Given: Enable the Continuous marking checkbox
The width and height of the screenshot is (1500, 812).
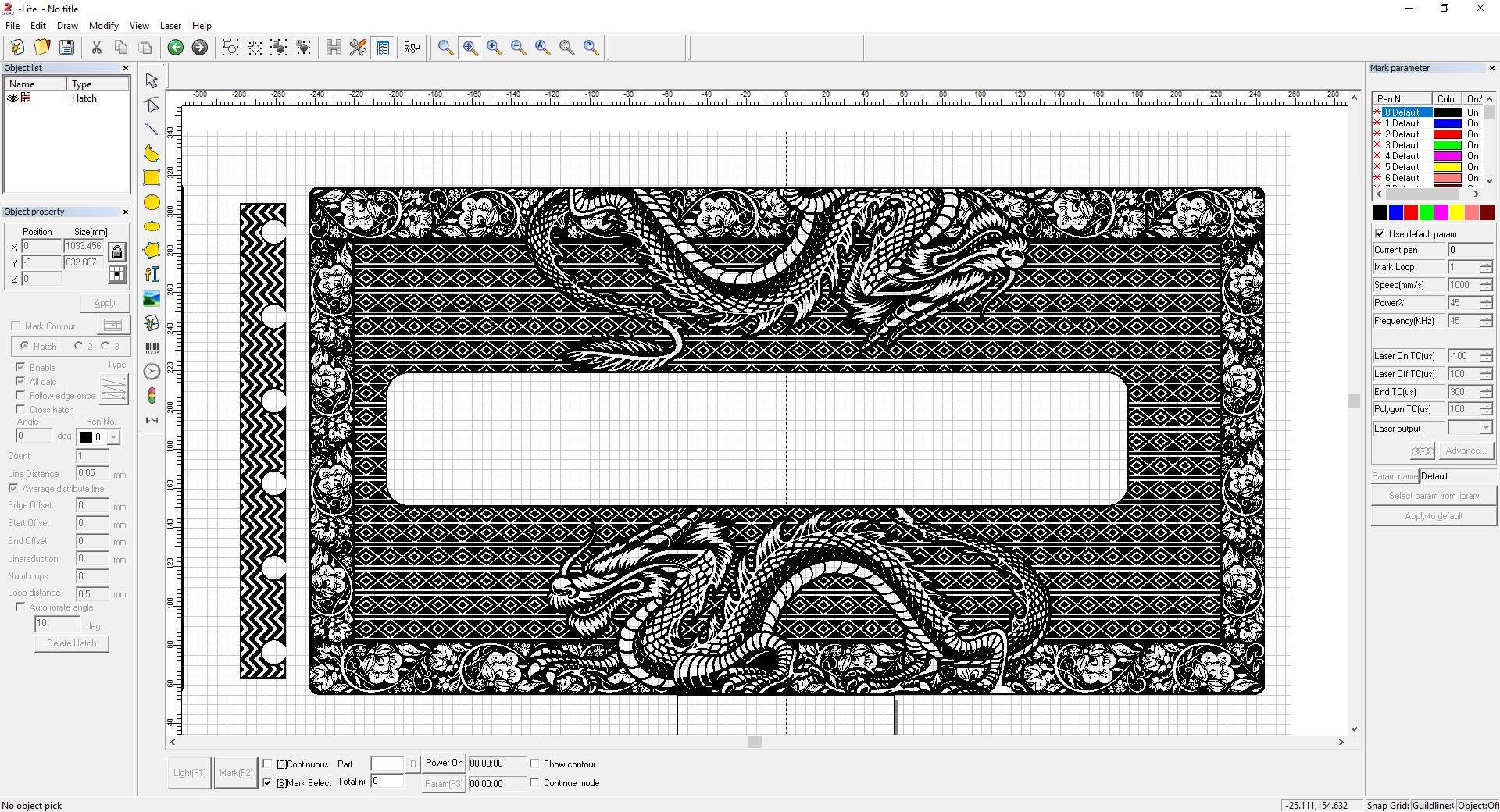Looking at the screenshot, I should tap(267, 764).
